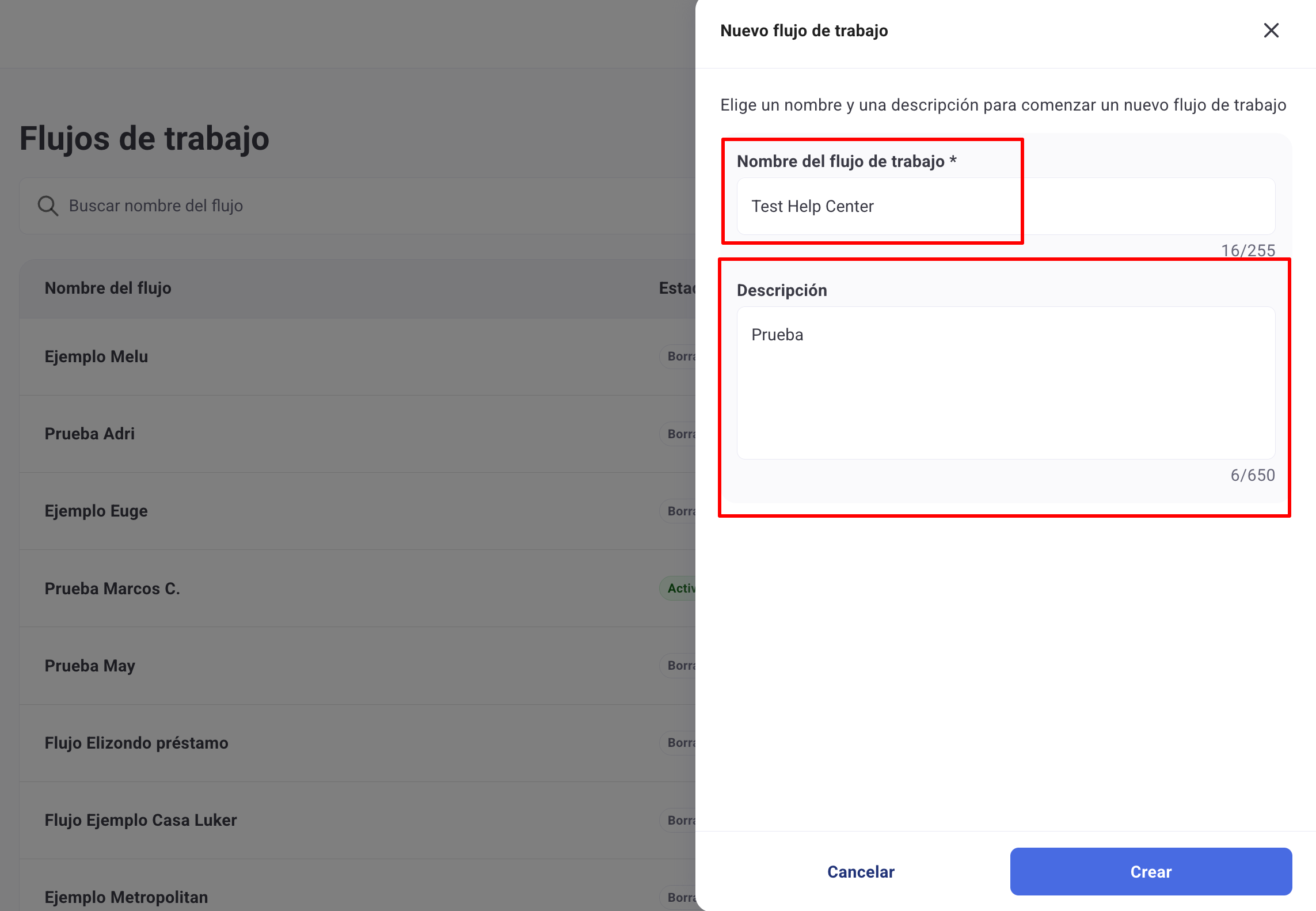Screen dimensions: 1316x911
Task: Open the Flujo Elizondo préstamo workflow
Action: pos(136,743)
